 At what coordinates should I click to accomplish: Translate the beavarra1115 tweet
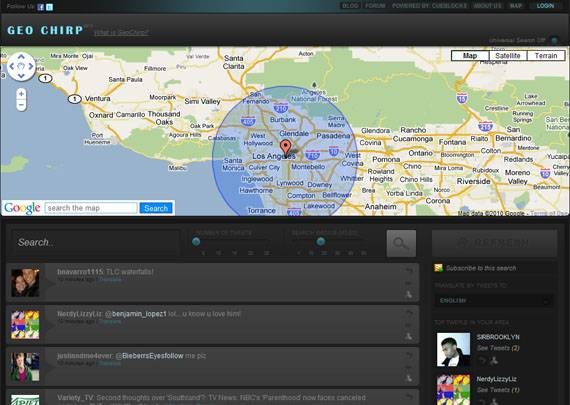[110, 280]
